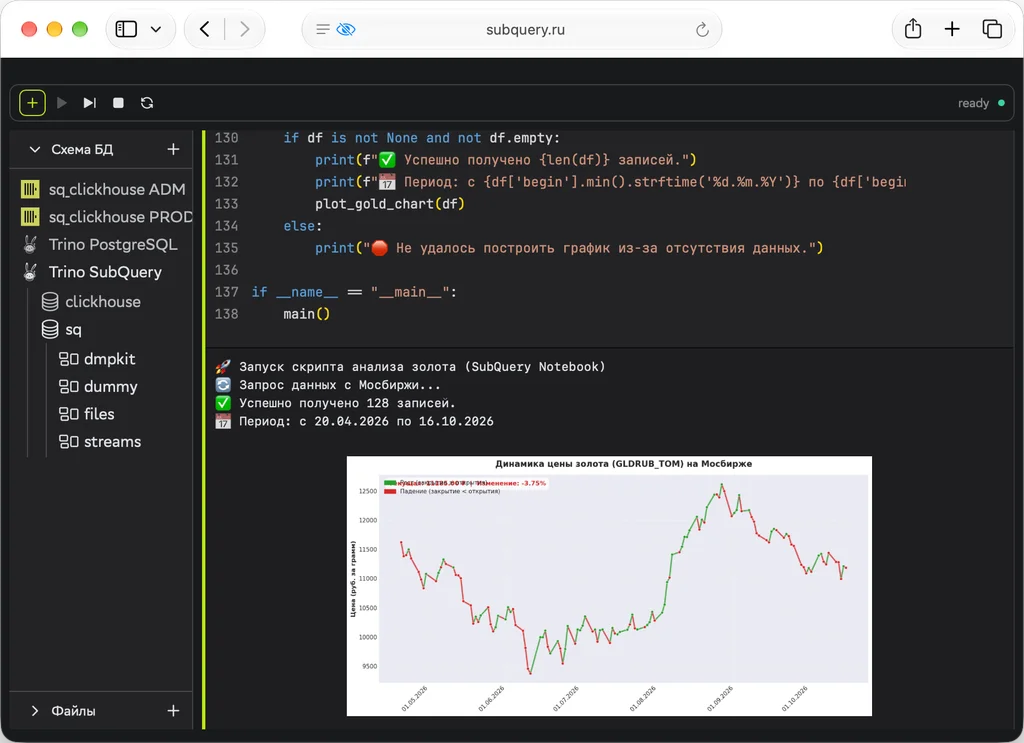The height and width of the screenshot is (743, 1024).
Task: Click the else: statement on line 134
Action: [x=302, y=226]
